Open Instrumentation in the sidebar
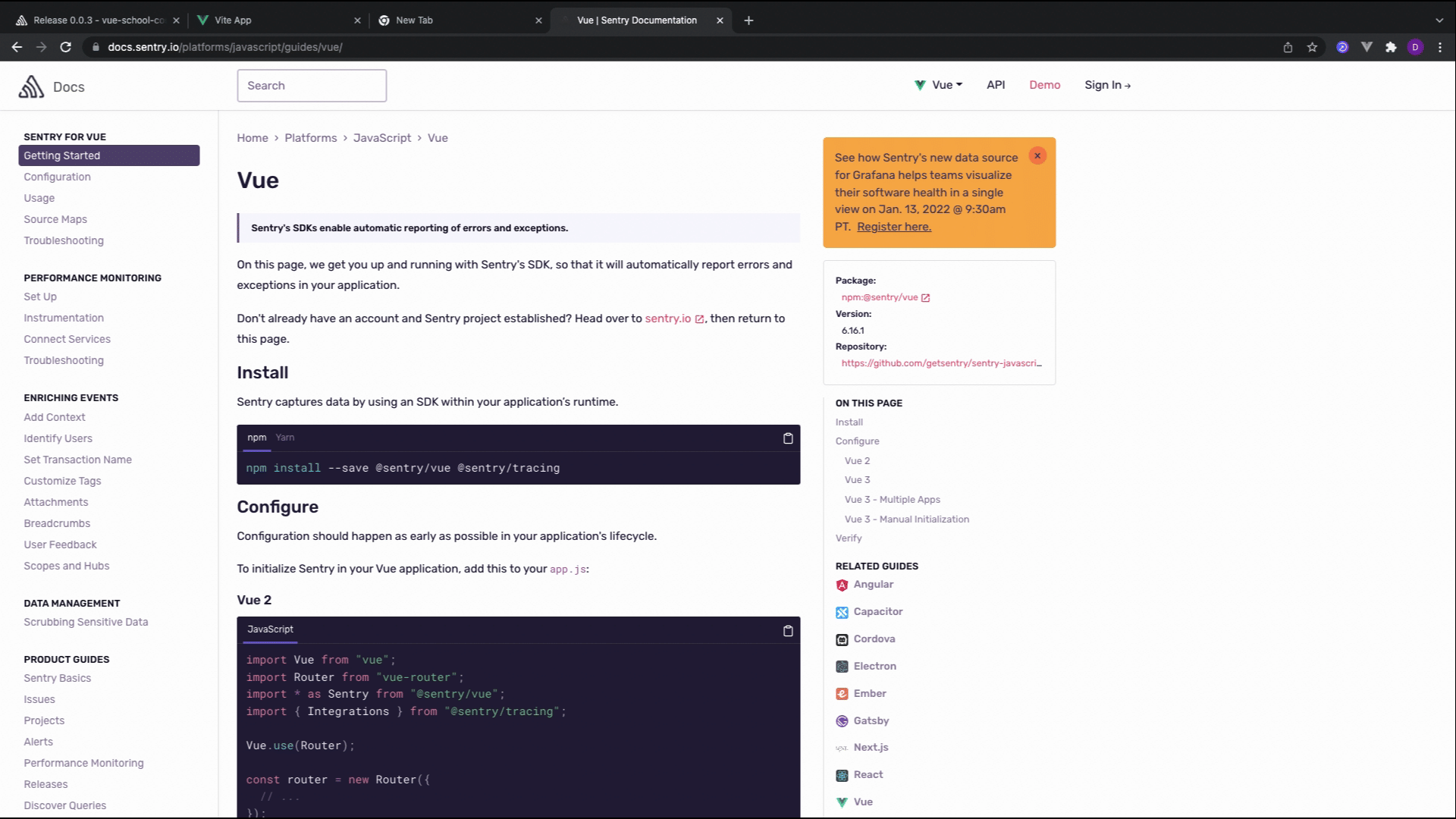The width and height of the screenshot is (1456, 819). 64,318
